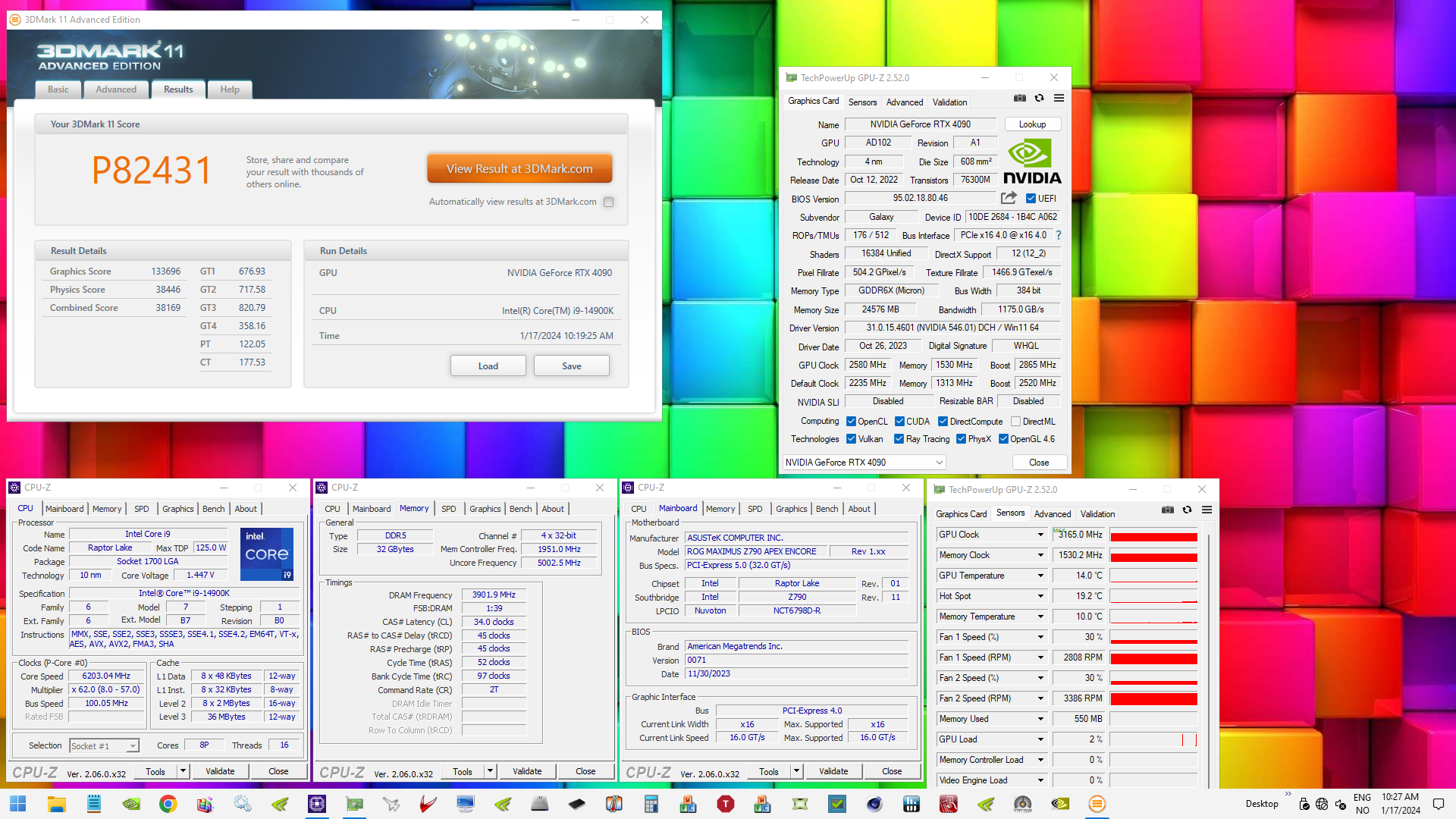Toggle the PhysX checkbox
The width and height of the screenshot is (1456, 819).
coord(961,439)
